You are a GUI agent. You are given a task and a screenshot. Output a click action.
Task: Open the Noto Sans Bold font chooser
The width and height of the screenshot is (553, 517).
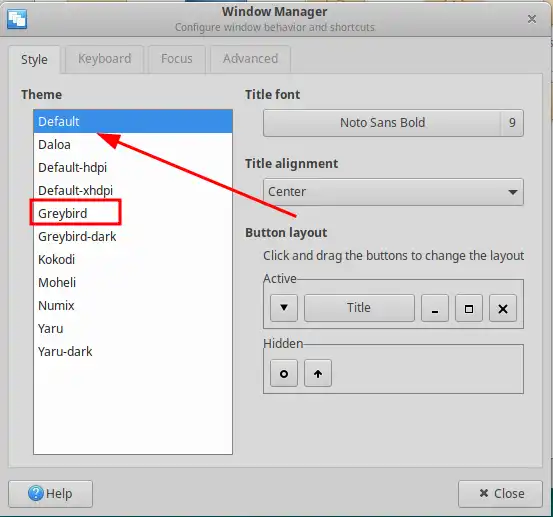point(382,123)
